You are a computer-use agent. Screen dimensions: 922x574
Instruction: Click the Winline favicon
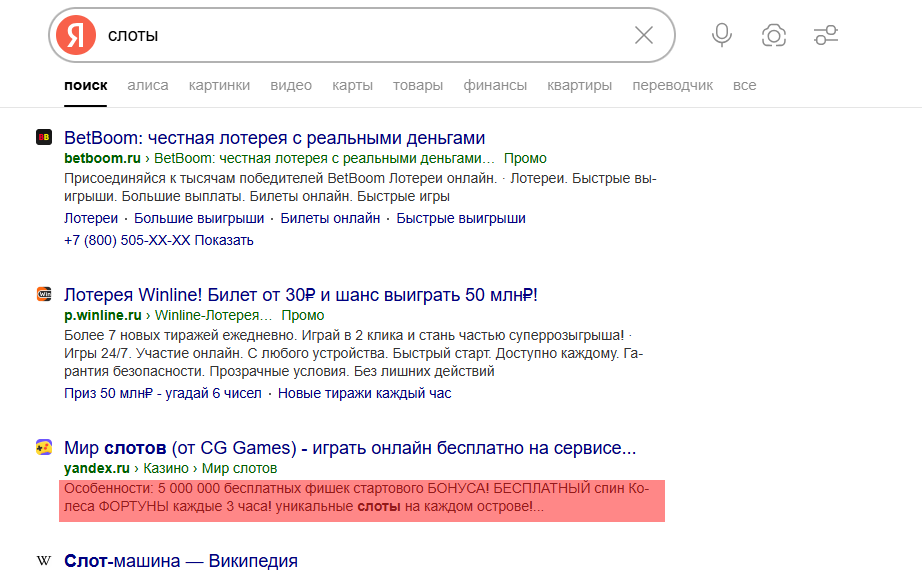coord(44,294)
